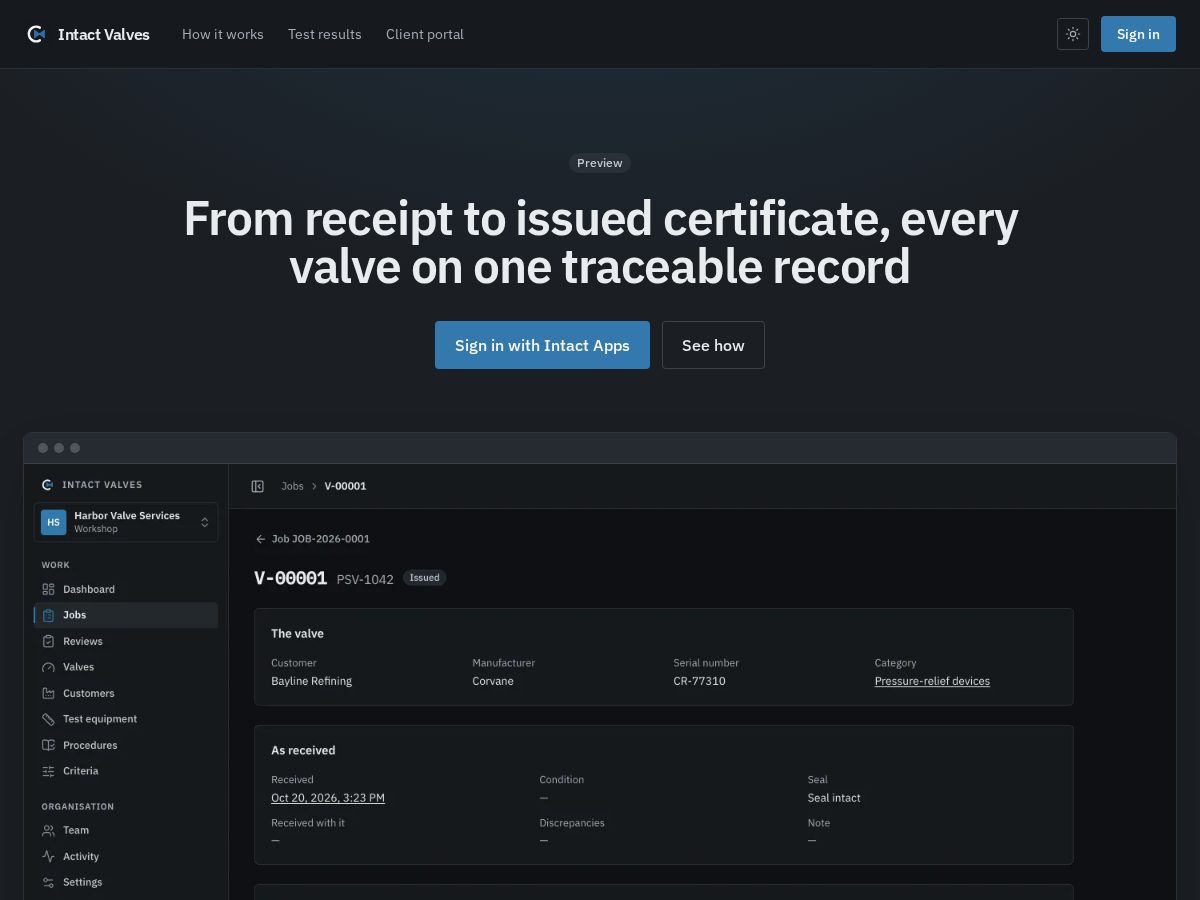
Task: Open the Pressure-relief devices category link
Action: (932, 681)
